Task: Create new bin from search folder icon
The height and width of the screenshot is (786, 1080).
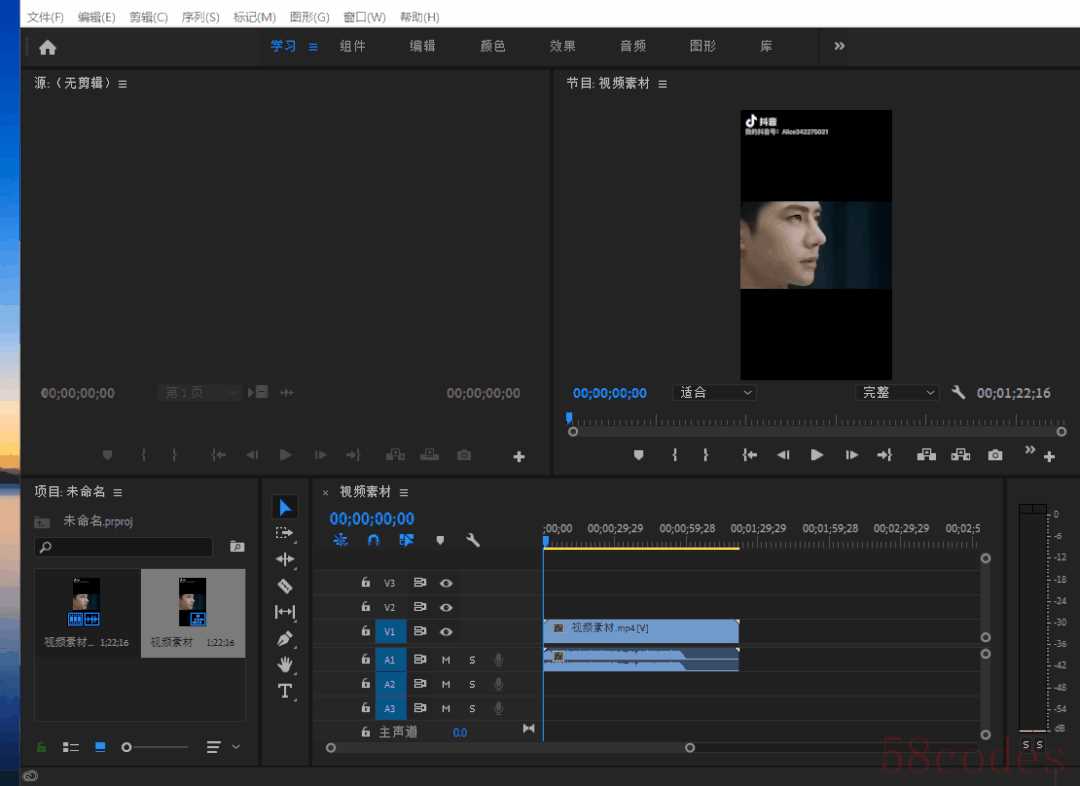Action: pos(237,546)
